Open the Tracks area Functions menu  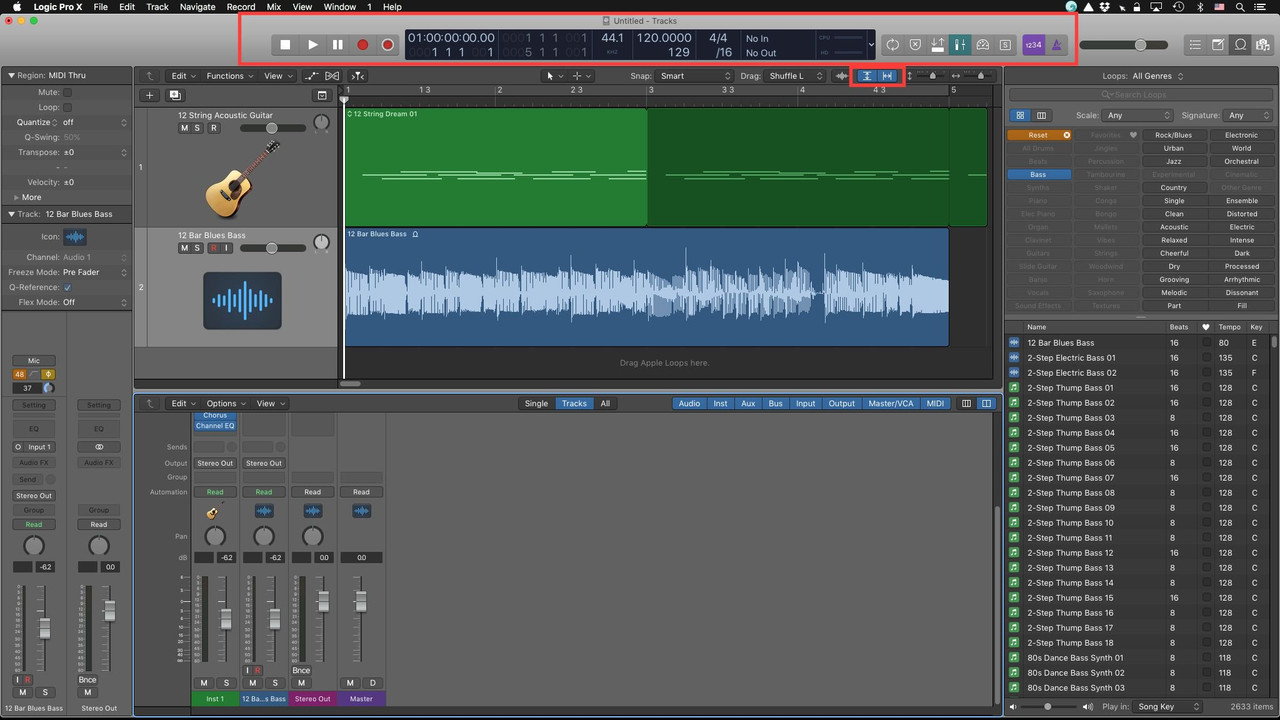click(x=229, y=76)
